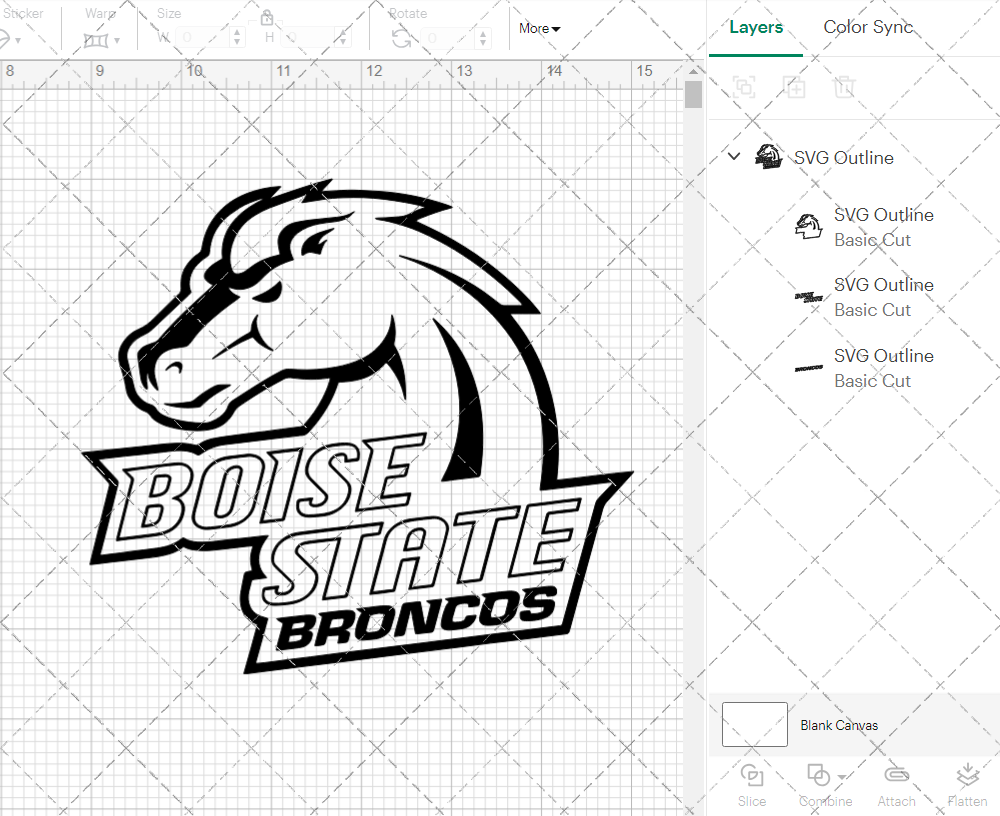Select the Warp tool icon
The height and width of the screenshot is (816, 1000).
coord(96,38)
